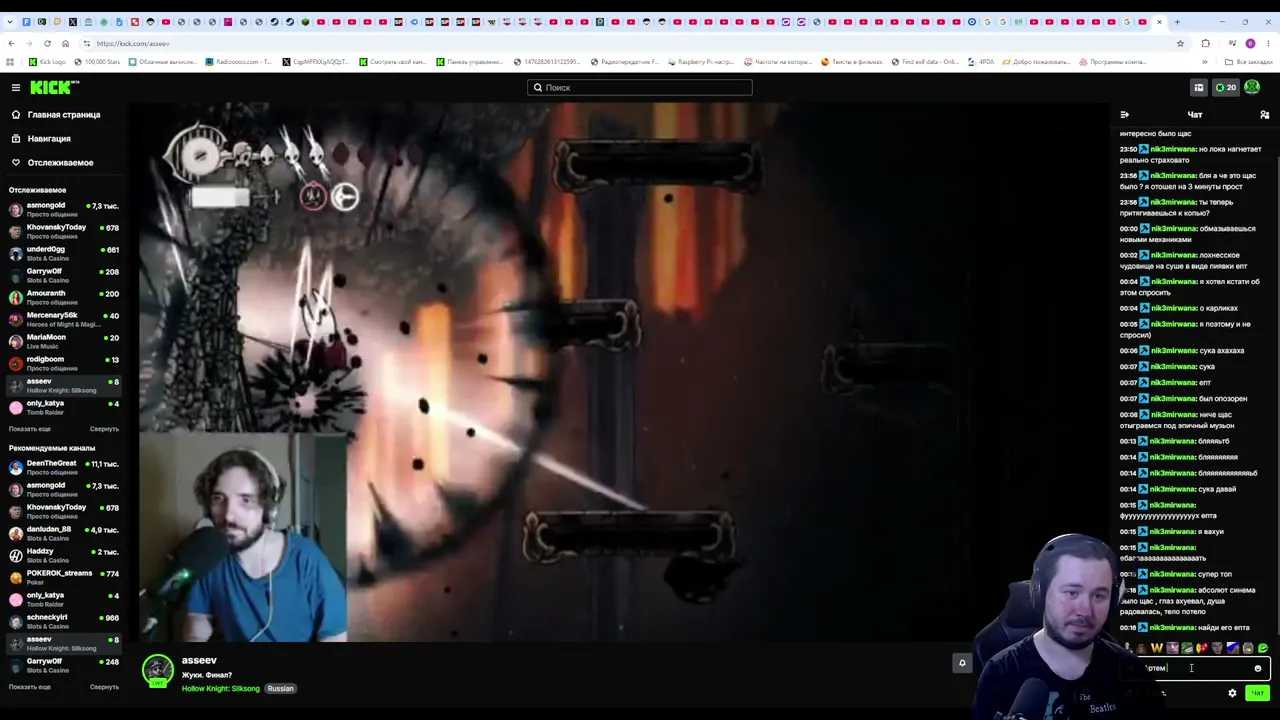This screenshot has width=1280, height=720.
Task: Open the Radiooooo.com bookmark
Action: 239,62
